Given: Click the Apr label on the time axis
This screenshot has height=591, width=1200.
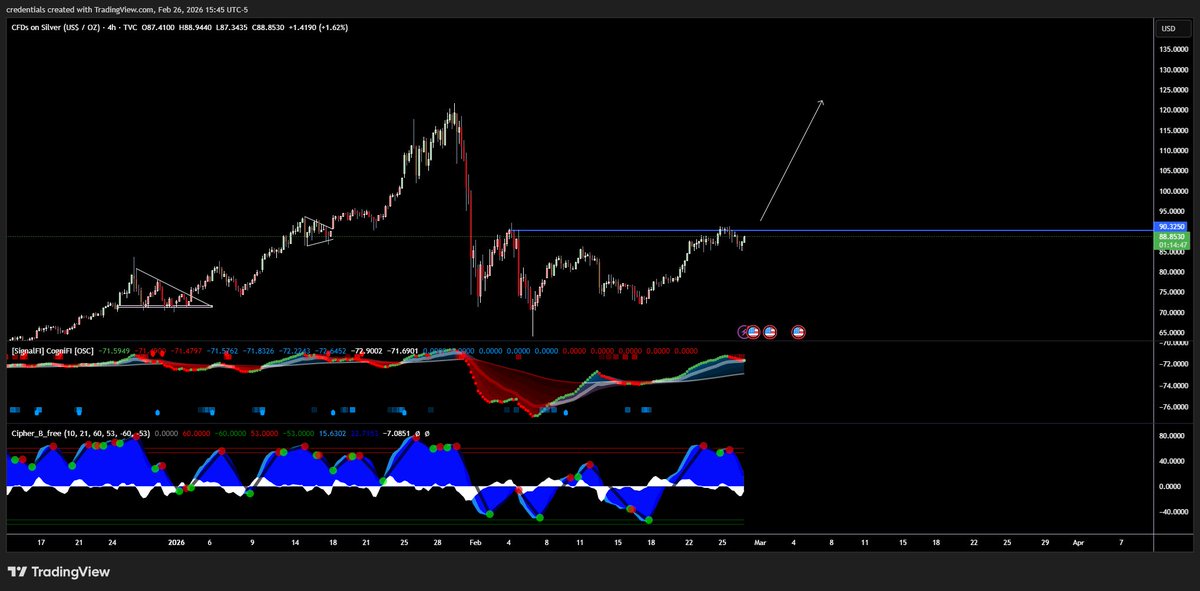Looking at the screenshot, I should pyautogui.click(x=1077, y=542).
